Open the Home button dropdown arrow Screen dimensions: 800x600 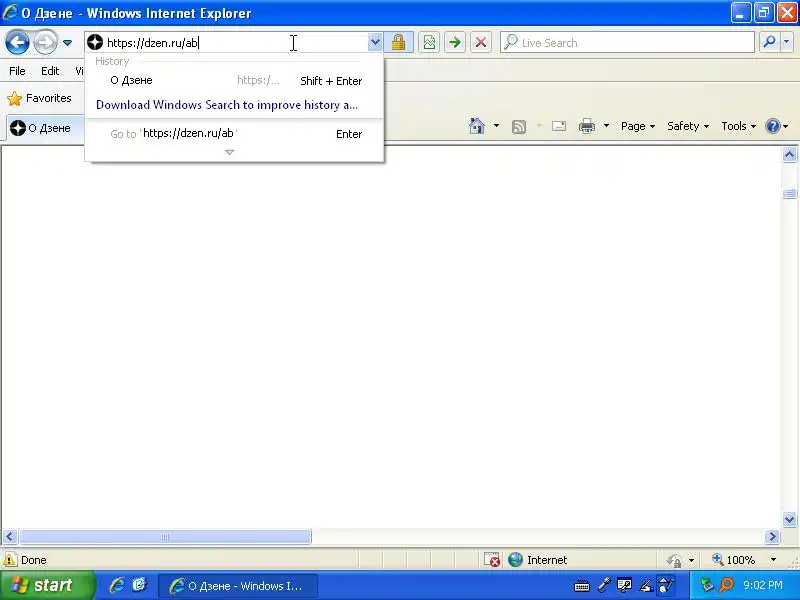[496, 126]
